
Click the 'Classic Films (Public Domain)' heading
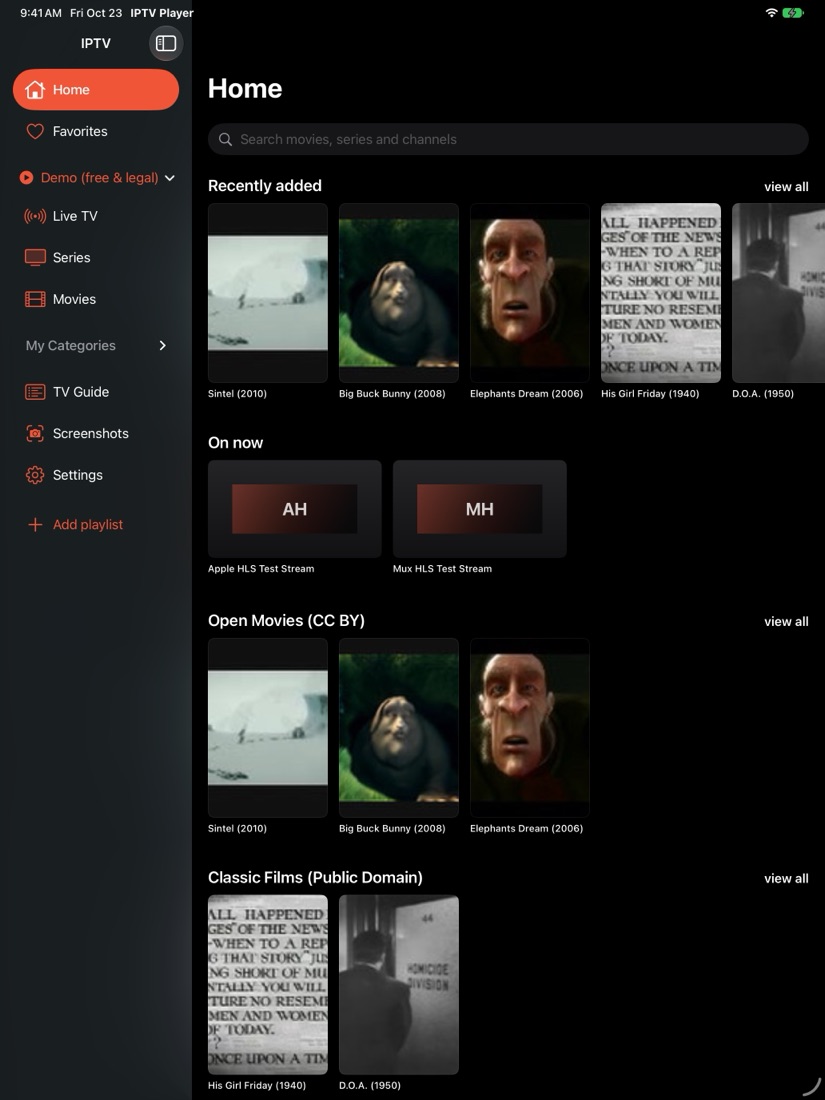[x=315, y=878]
